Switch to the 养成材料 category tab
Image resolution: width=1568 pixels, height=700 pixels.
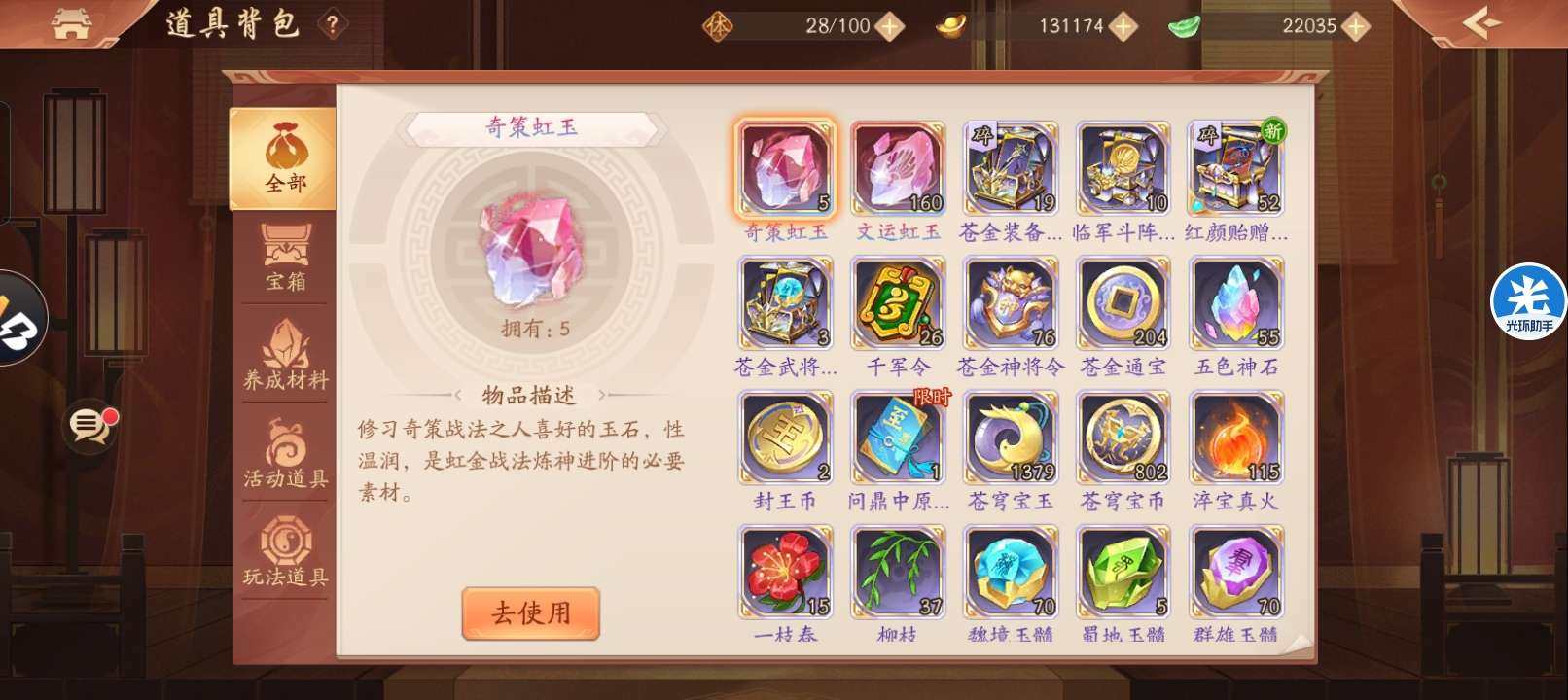point(285,356)
